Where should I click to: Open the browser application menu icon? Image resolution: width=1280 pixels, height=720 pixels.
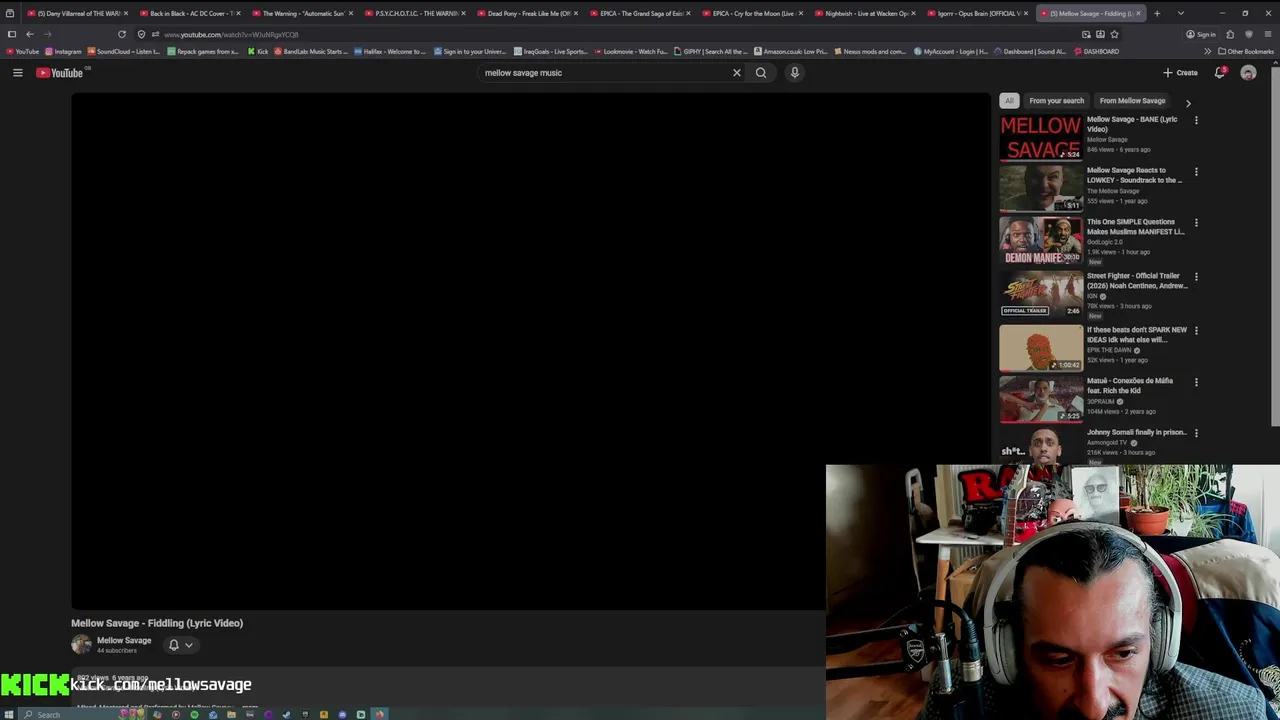(1268, 34)
